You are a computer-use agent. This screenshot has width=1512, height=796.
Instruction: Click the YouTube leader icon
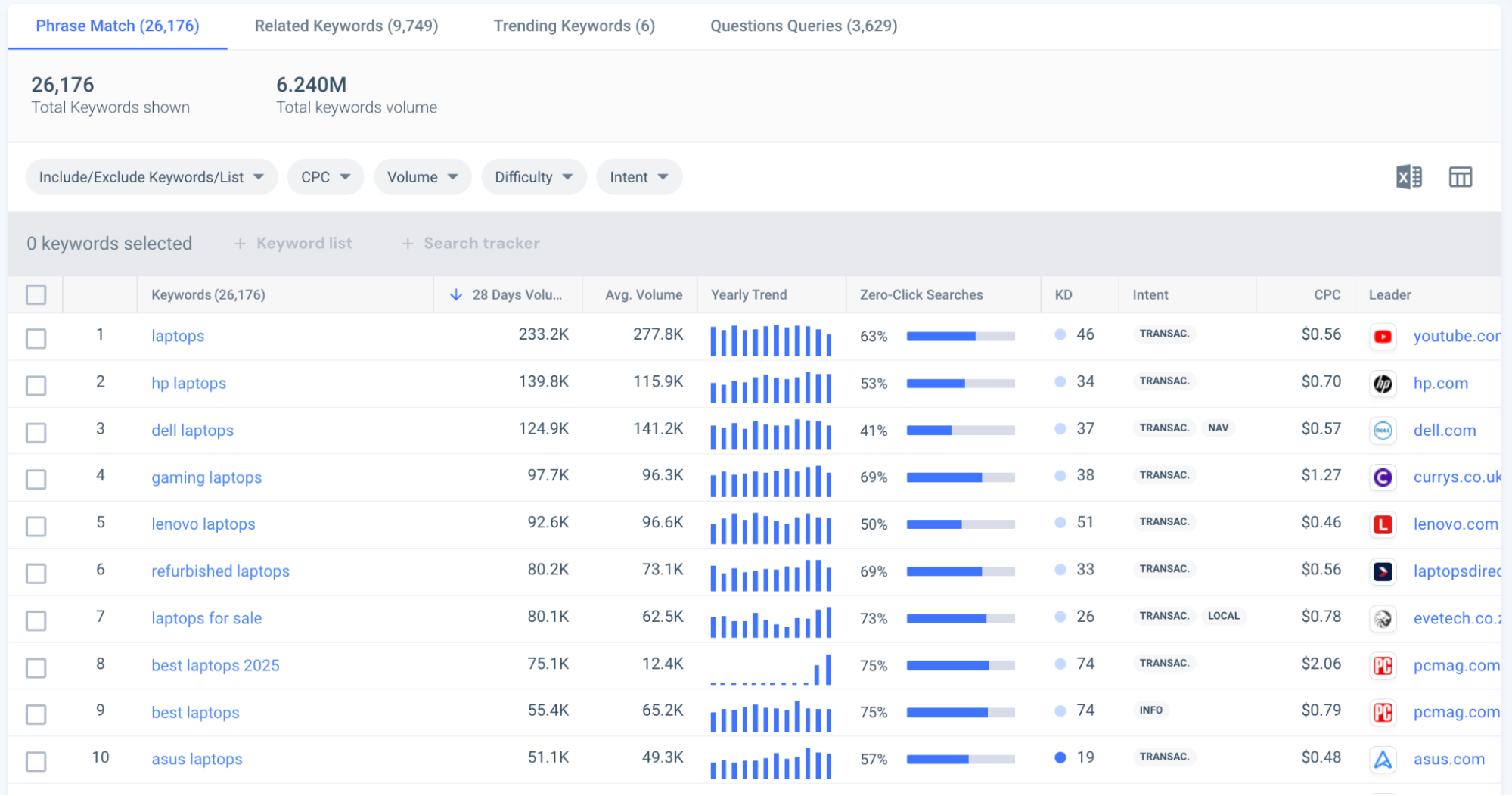coord(1383,337)
